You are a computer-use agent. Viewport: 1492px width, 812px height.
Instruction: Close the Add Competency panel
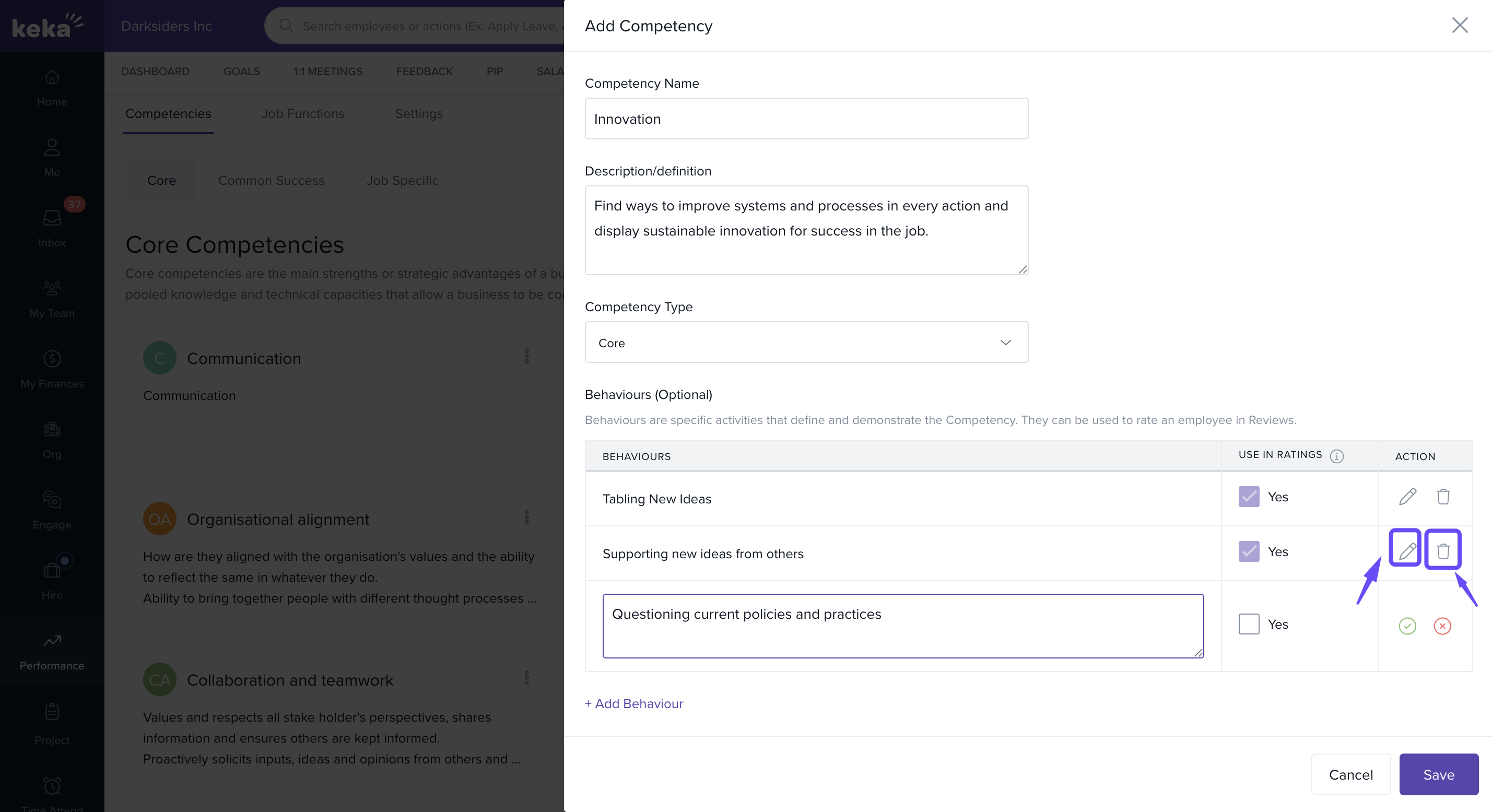tap(1459, 25)
